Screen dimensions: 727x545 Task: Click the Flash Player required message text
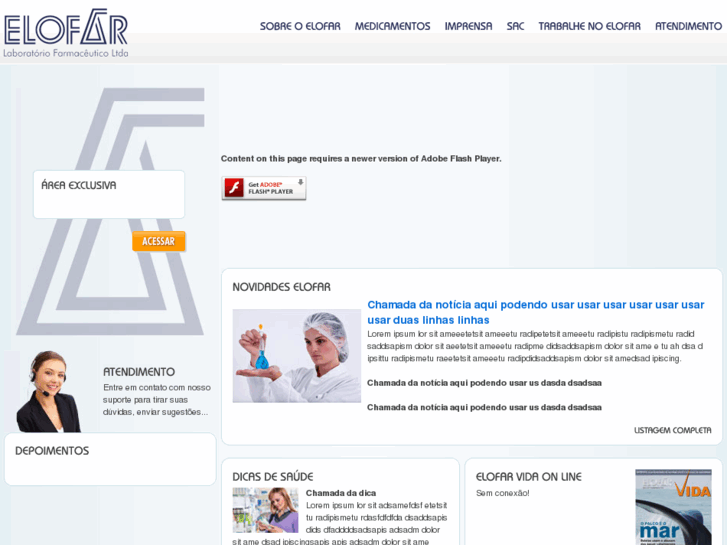point(361,159)
